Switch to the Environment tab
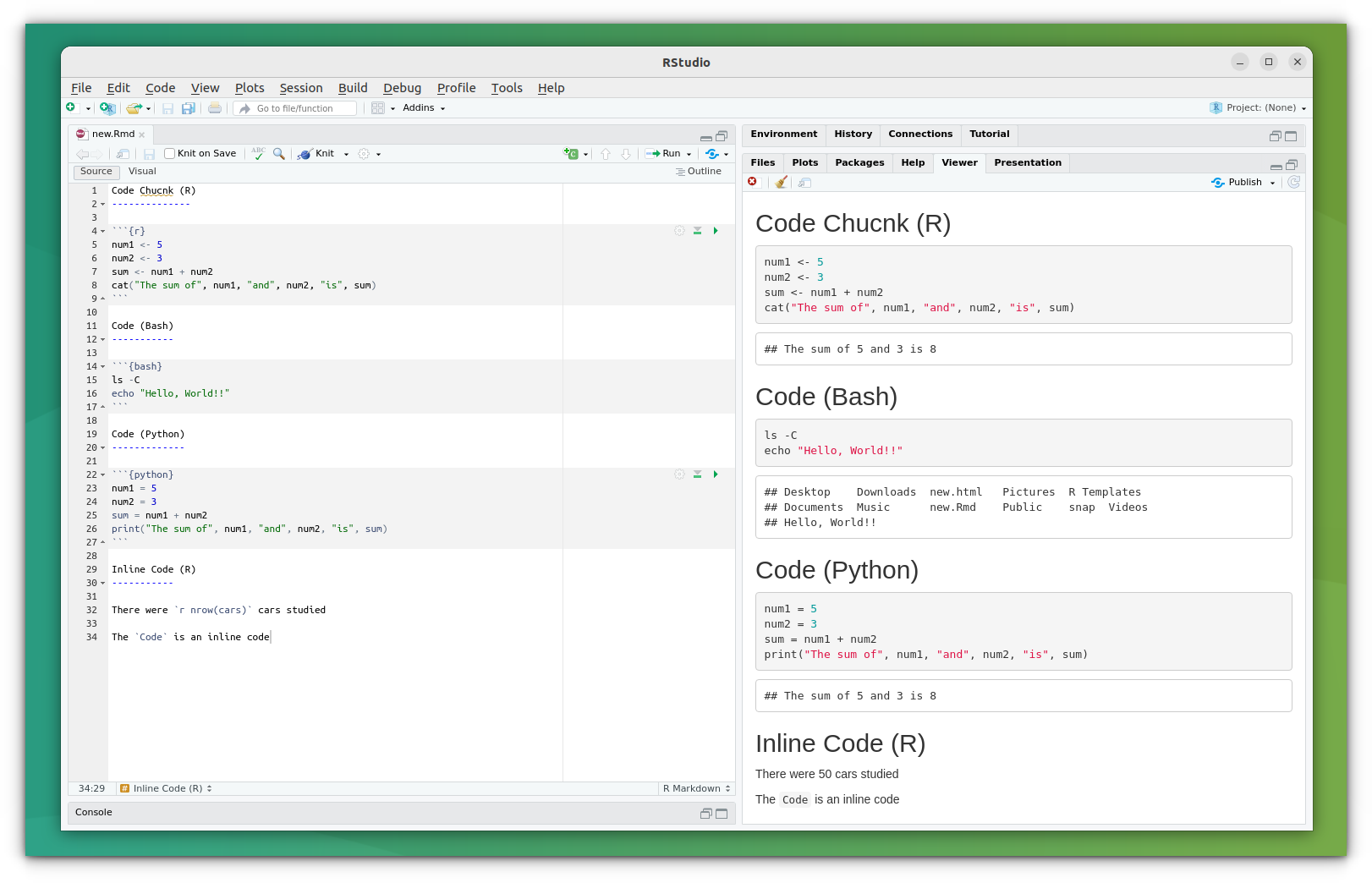Viewport: 1372px width, 883px height. [x=783, y=134]
